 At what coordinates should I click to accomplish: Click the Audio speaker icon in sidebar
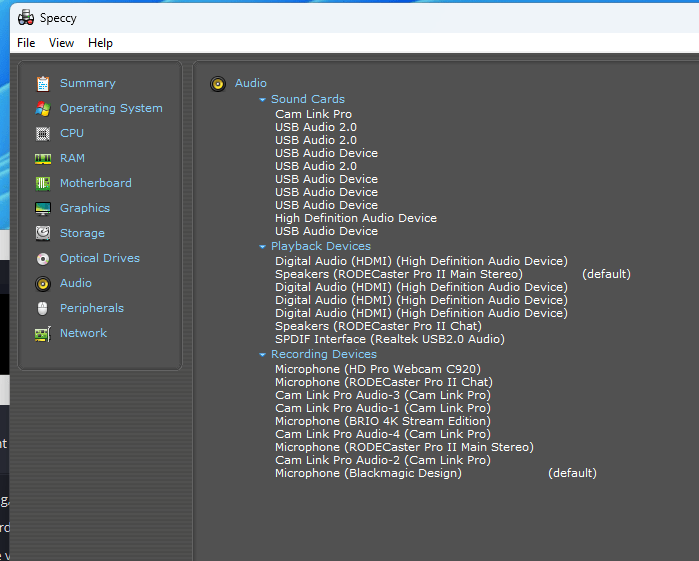[43, 284]
